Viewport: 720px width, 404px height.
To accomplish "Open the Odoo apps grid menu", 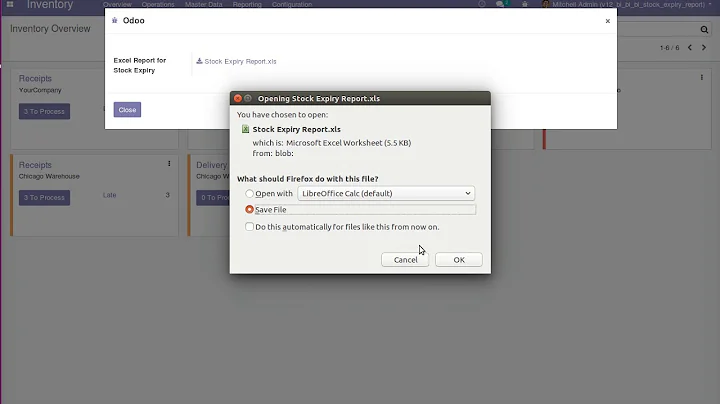I will point(10,4).
